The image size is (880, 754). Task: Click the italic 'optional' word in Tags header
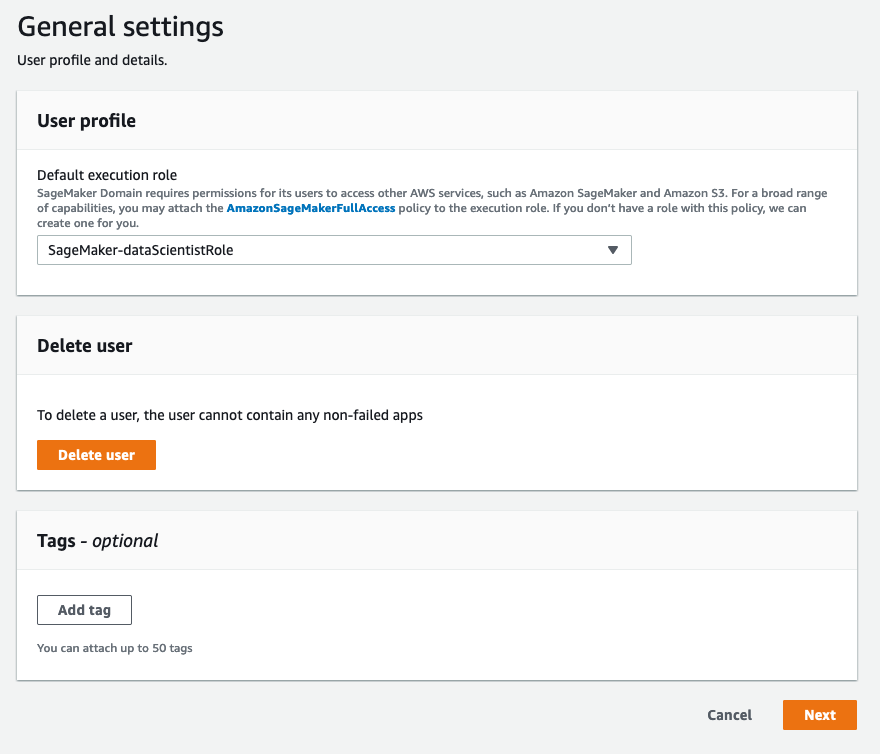tap(125, 541)
